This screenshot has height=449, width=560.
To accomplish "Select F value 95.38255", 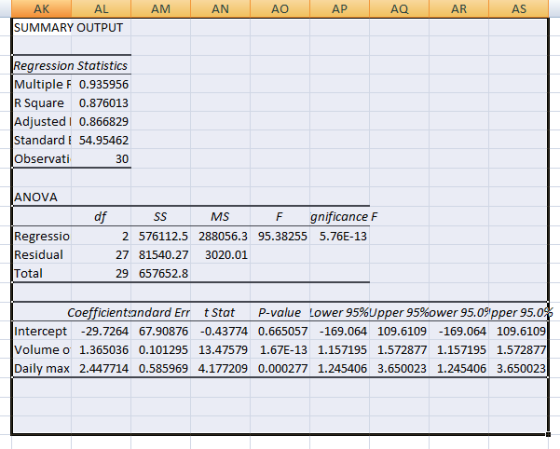I will (x=280, y=236).
